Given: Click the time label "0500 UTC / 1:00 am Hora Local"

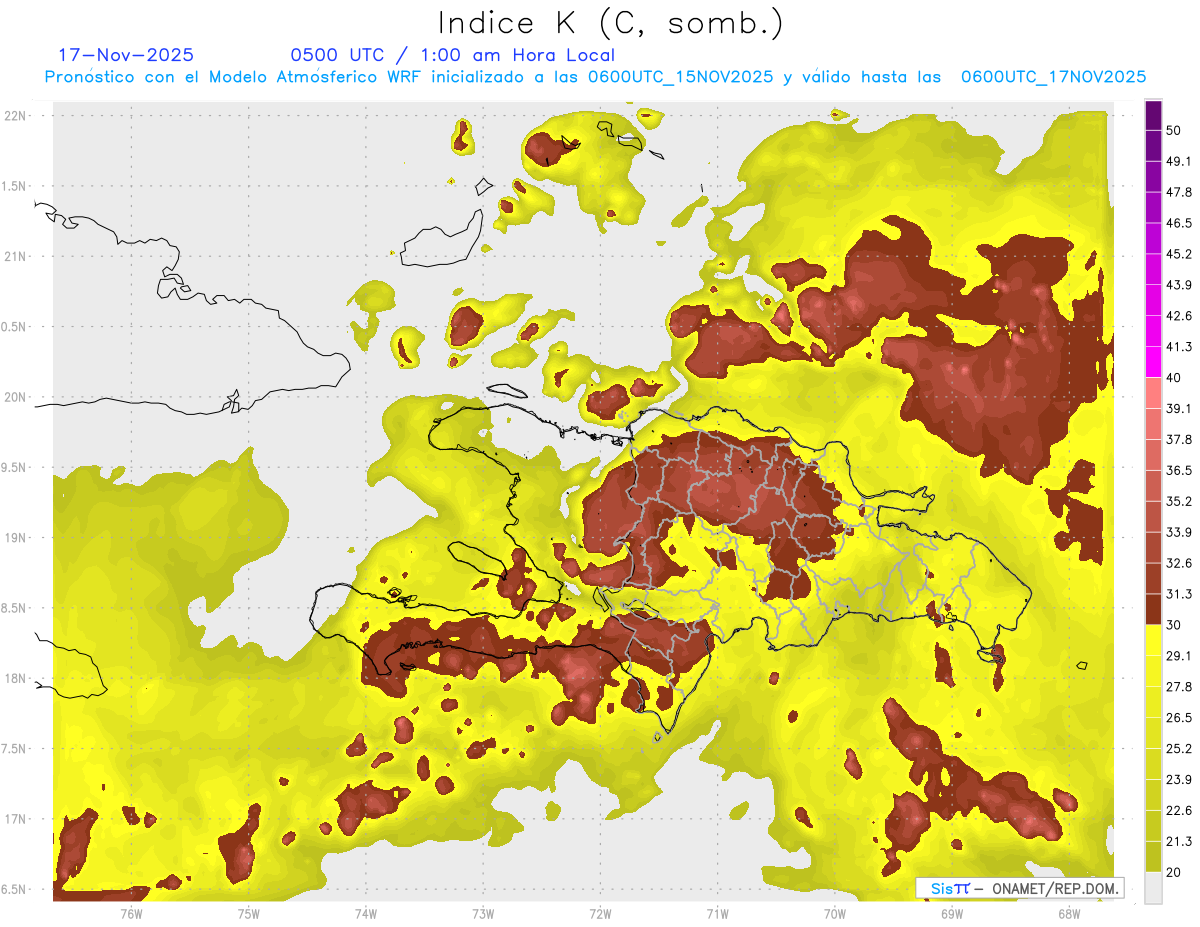Looking at the screenshot, I should [453, 55].
